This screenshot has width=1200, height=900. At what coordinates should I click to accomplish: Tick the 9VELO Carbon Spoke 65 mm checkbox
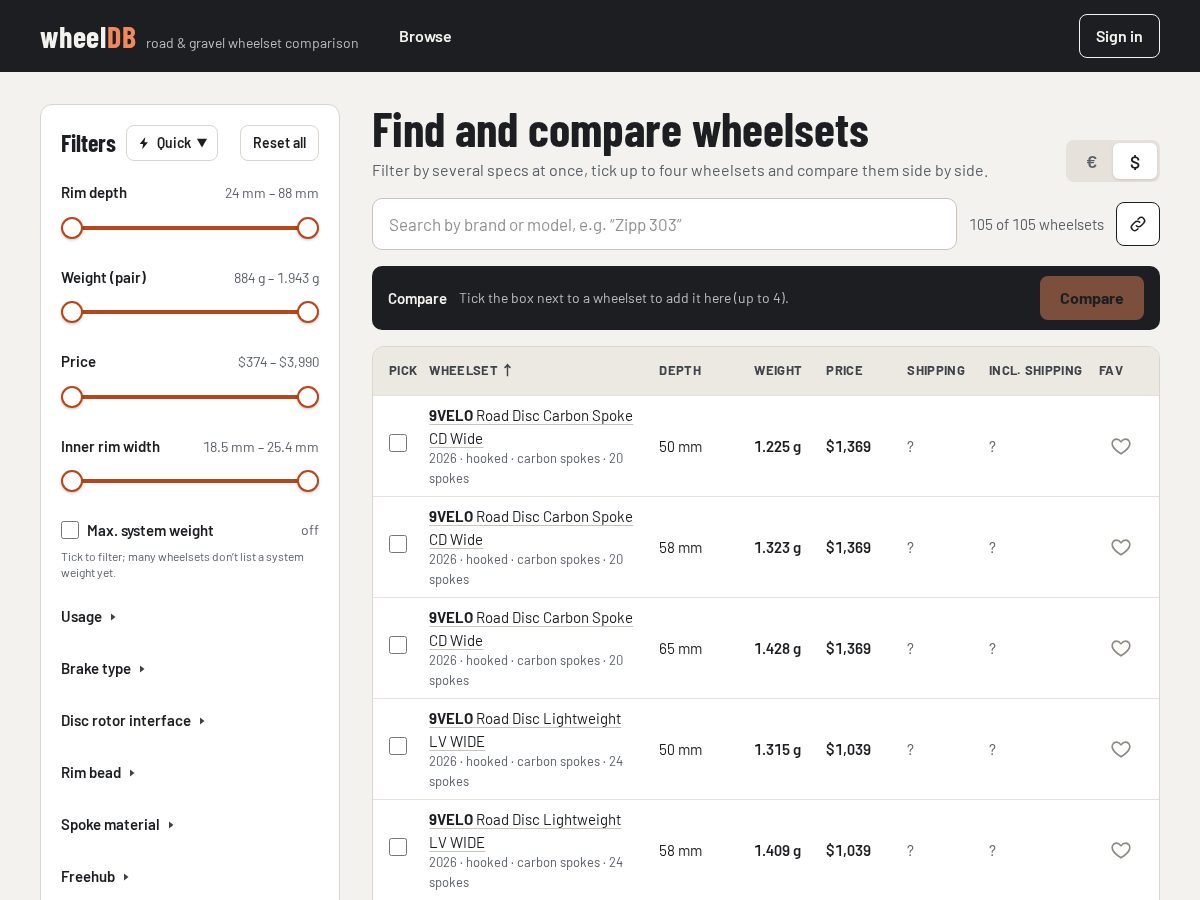398,645
